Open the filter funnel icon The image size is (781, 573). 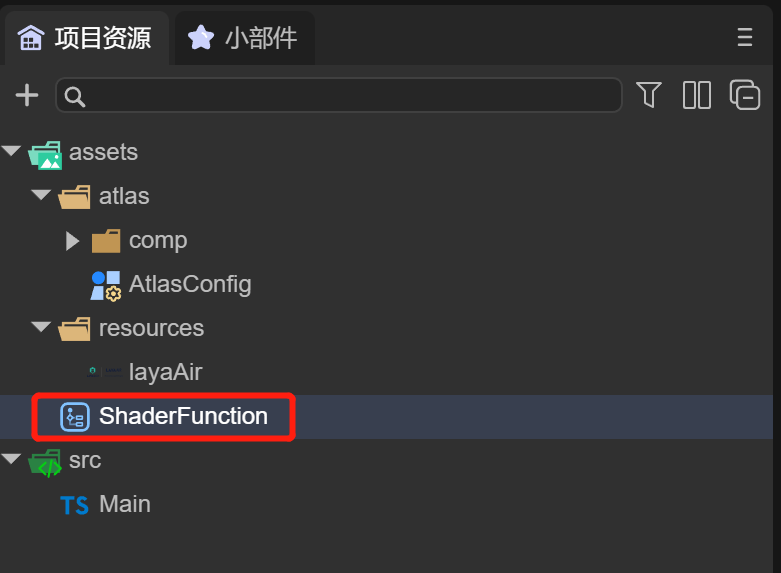[649, 95]
